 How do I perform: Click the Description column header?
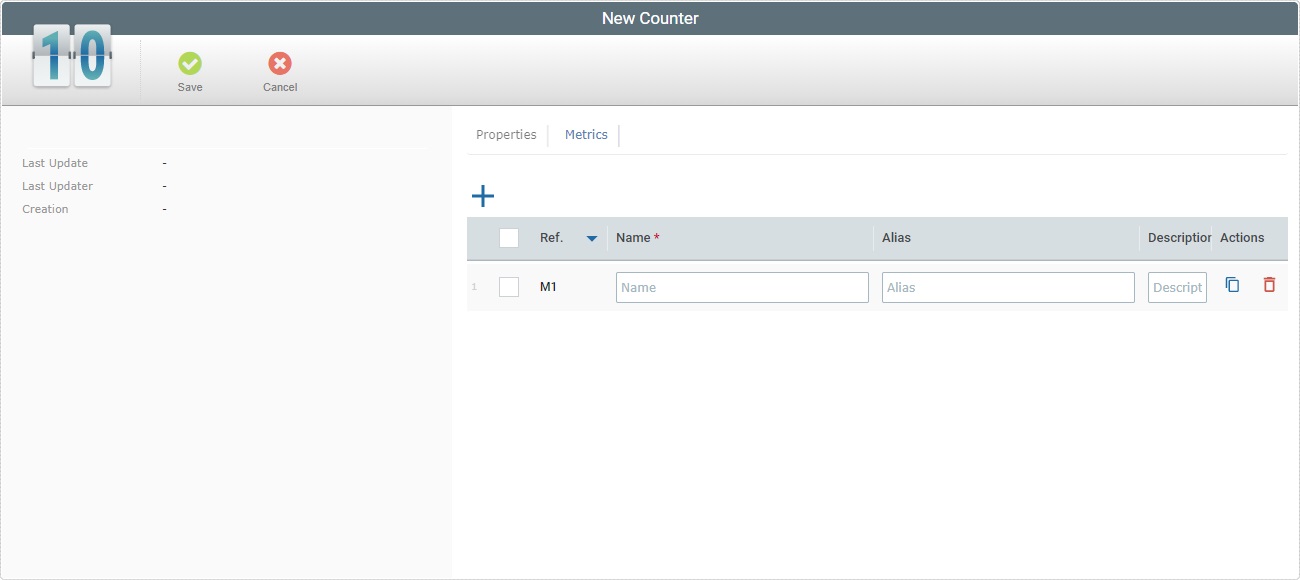pos(1180,238)
